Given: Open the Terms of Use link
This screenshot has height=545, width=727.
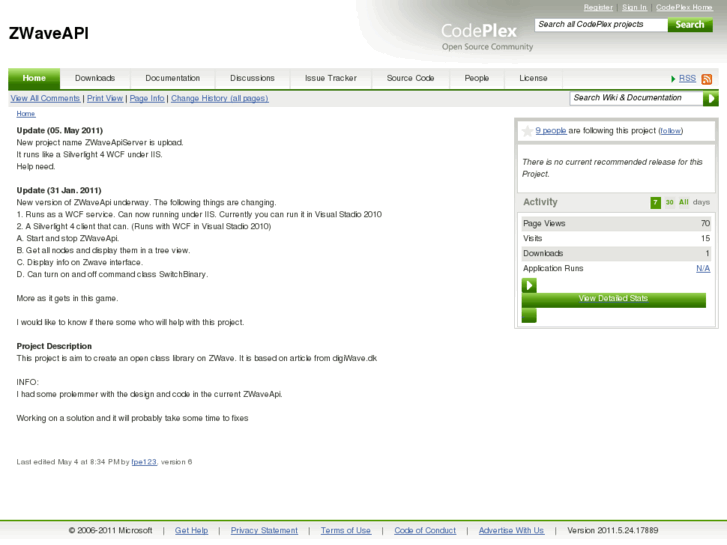Looking at the screenshot, I should point(345,531).
